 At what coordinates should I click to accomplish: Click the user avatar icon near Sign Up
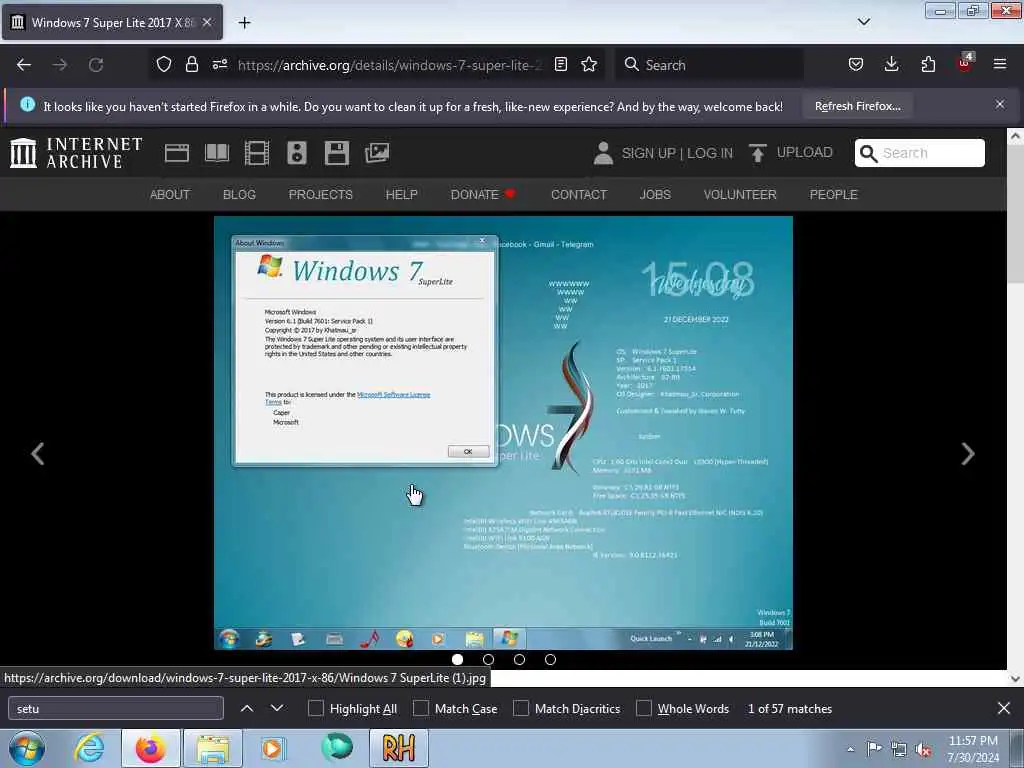tap(603, 153)
